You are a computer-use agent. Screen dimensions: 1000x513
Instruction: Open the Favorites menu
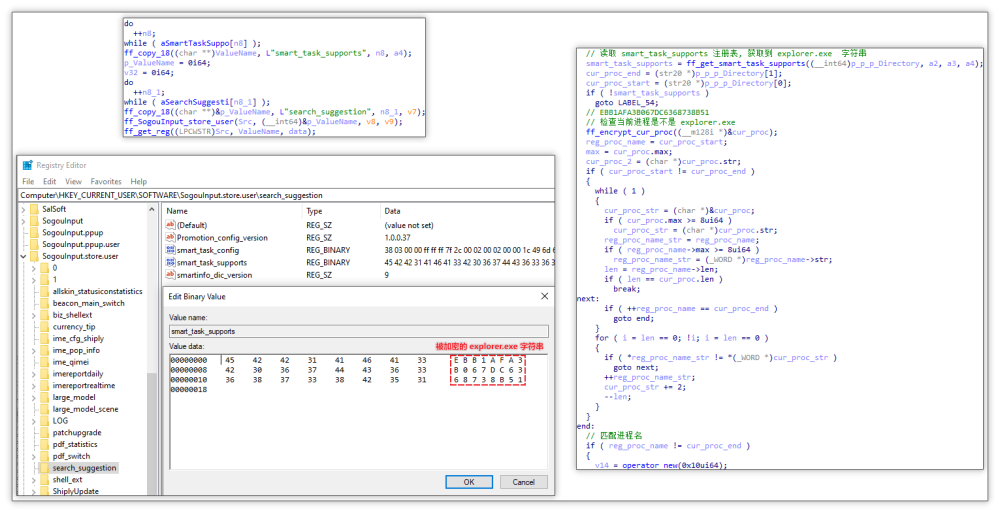click(106, 182)
